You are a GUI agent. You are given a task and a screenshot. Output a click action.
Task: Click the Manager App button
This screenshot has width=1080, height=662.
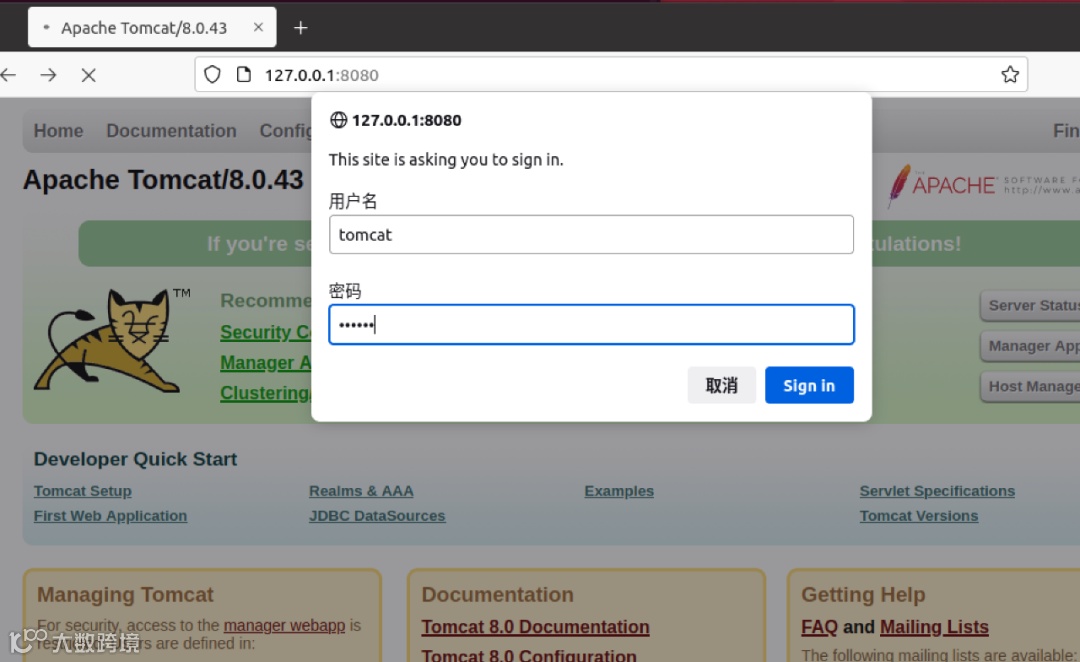[1030, 346]
